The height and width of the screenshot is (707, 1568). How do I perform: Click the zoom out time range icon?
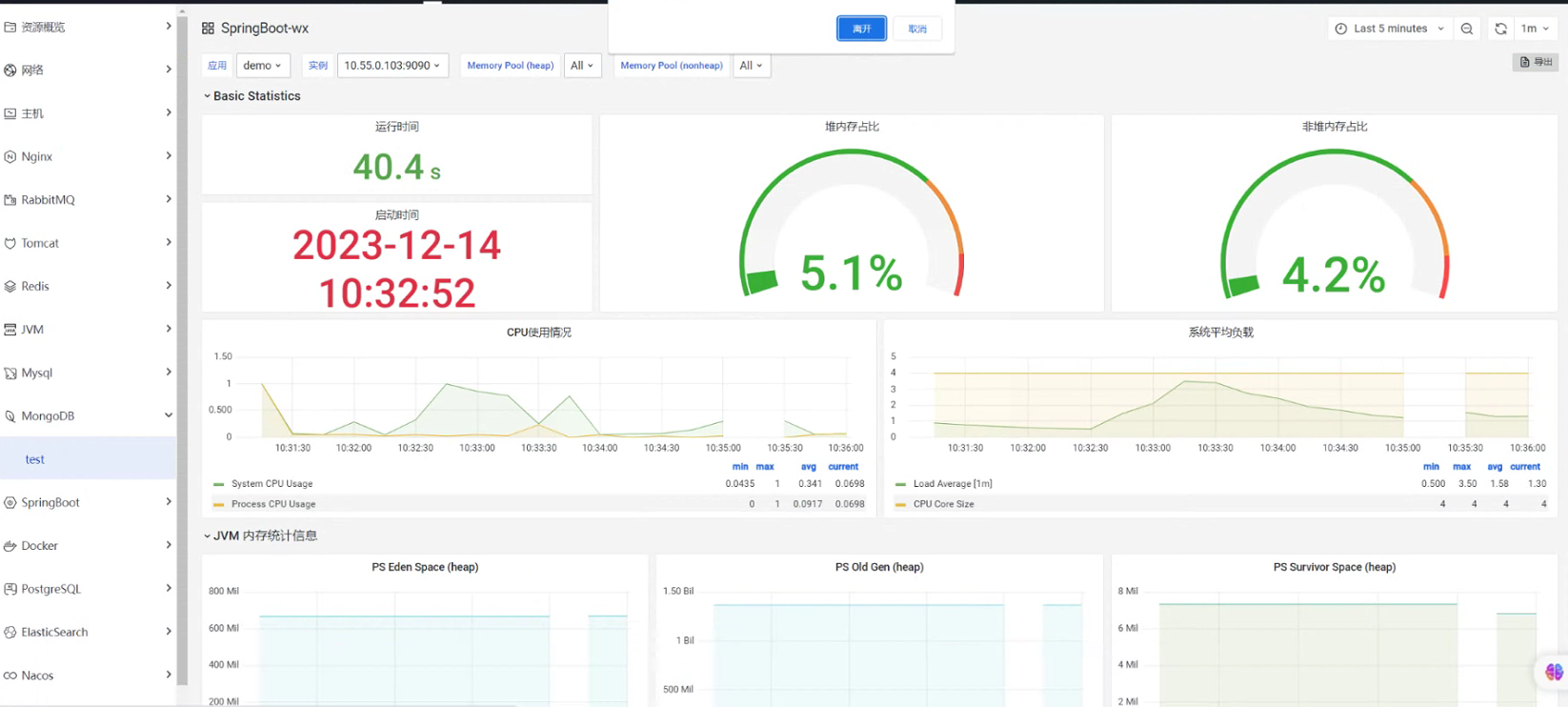click(1467, 29)
